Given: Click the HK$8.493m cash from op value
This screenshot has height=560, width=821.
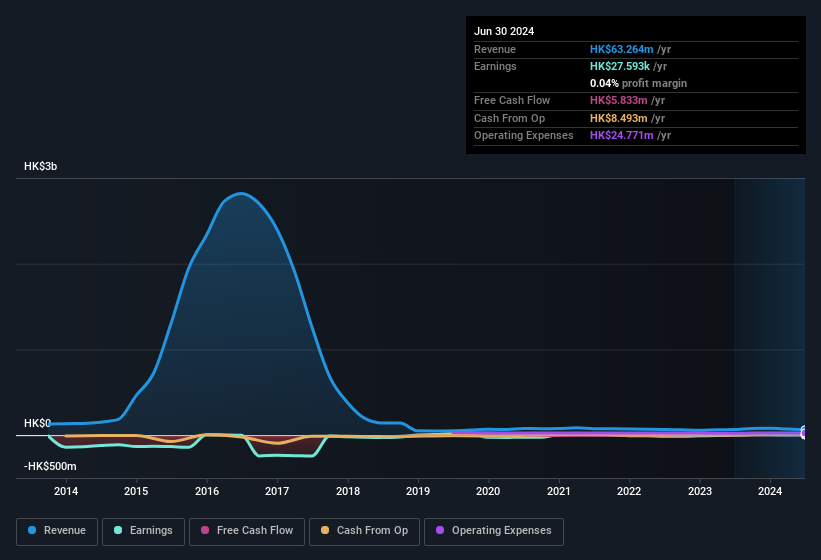Looking at the screenshot, I should pyautogui.click(x=618, y=118).
